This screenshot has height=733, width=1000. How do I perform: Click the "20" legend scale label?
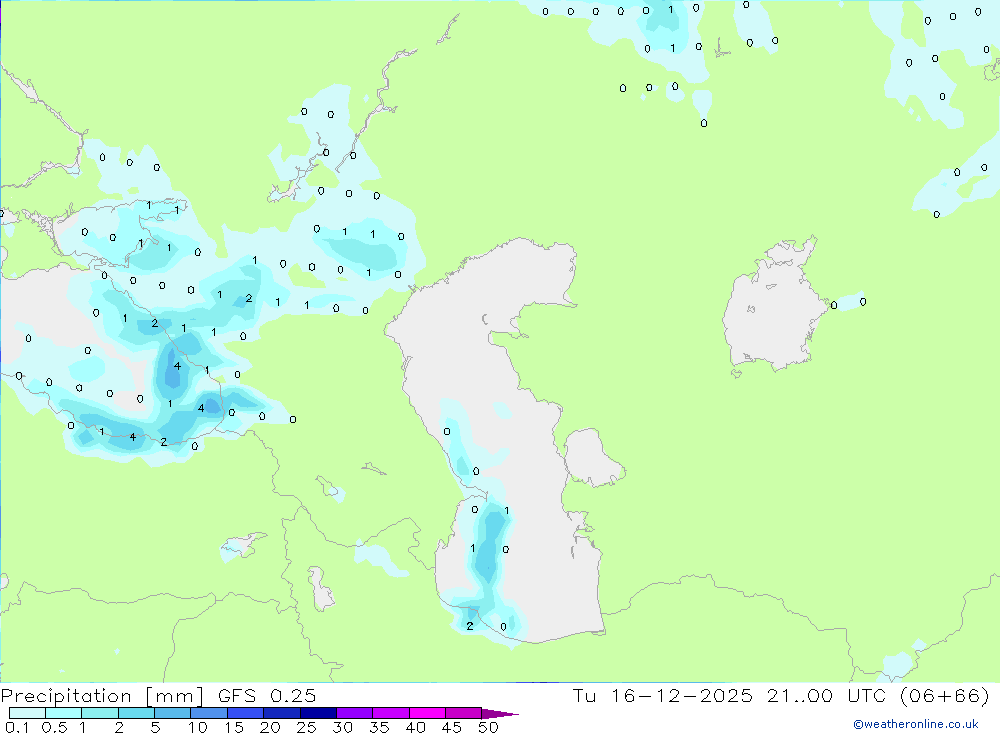click(x=270, y=727)
